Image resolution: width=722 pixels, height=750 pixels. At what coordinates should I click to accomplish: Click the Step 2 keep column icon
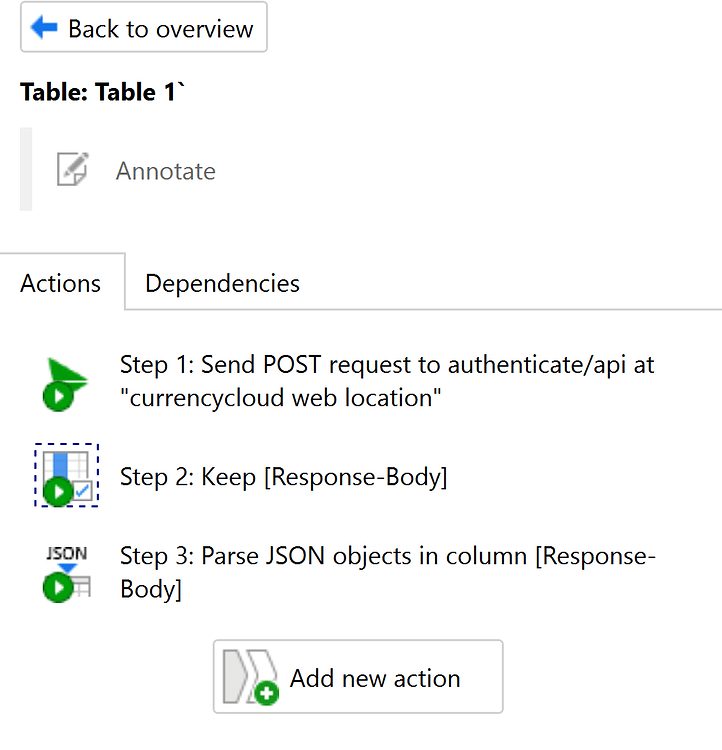click(x=67, y=475)
